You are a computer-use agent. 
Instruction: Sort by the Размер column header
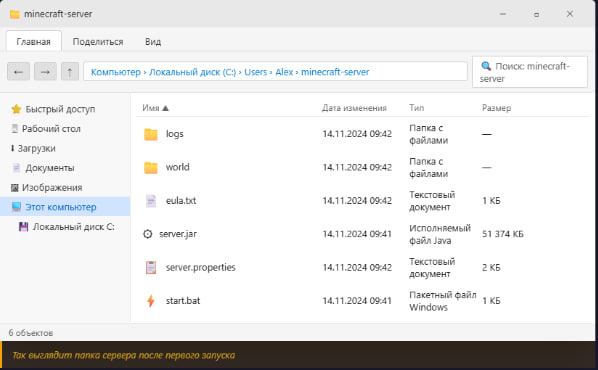point(496,108)
